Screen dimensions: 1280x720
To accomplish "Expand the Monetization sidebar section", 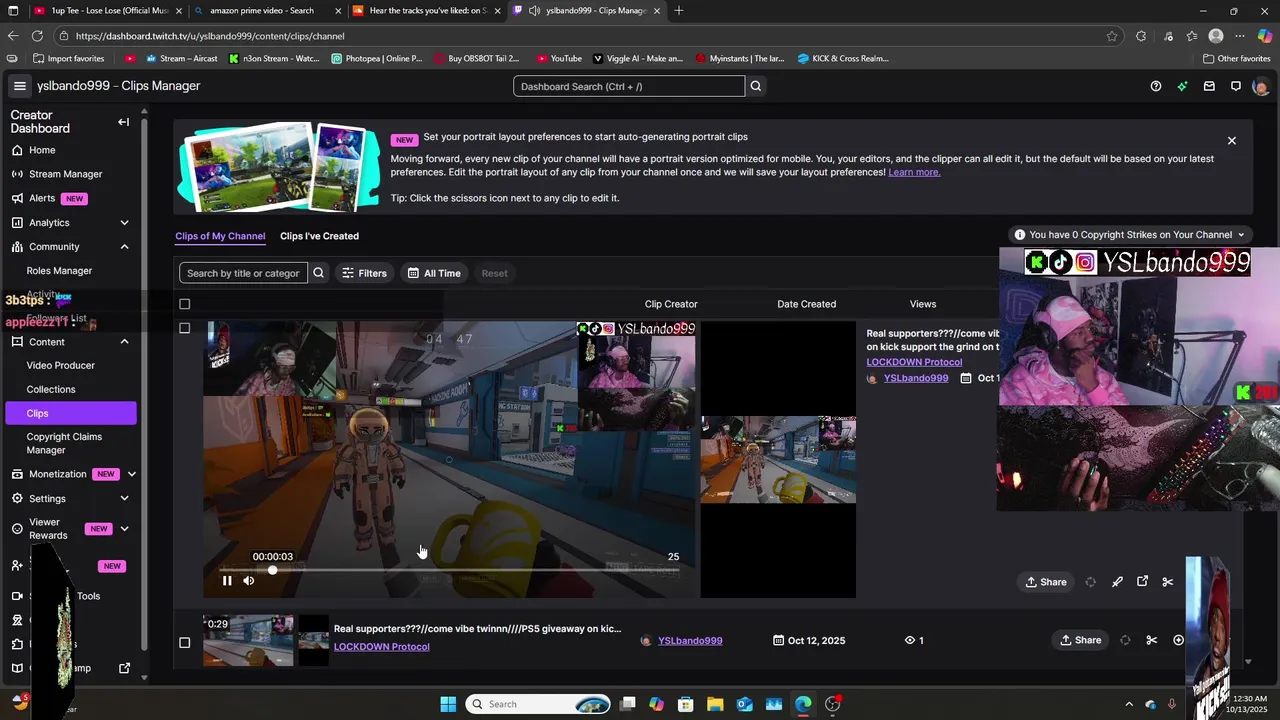I will pos(131,474).
